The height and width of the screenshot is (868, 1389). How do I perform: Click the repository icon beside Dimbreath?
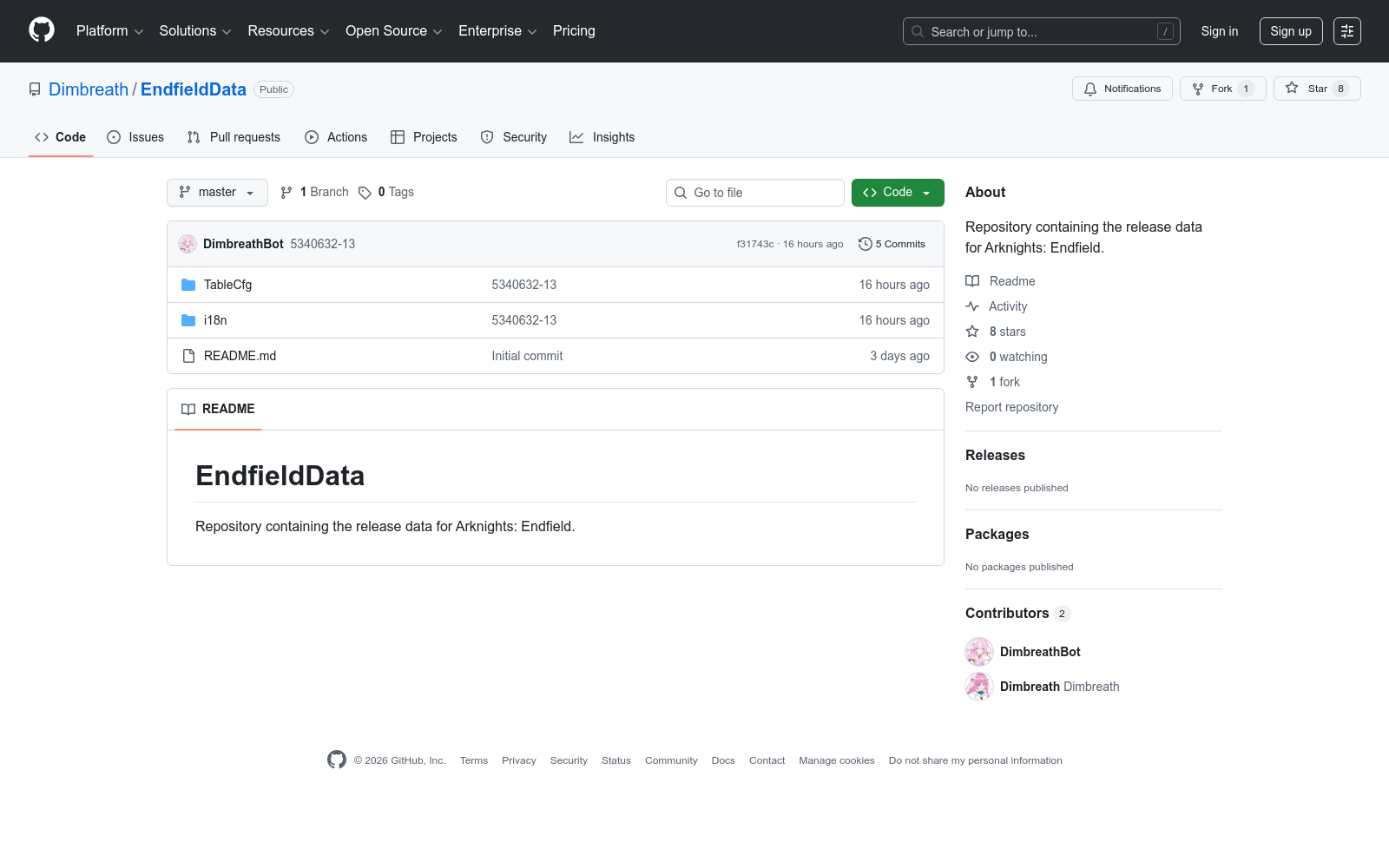click(x=35, y=89)
